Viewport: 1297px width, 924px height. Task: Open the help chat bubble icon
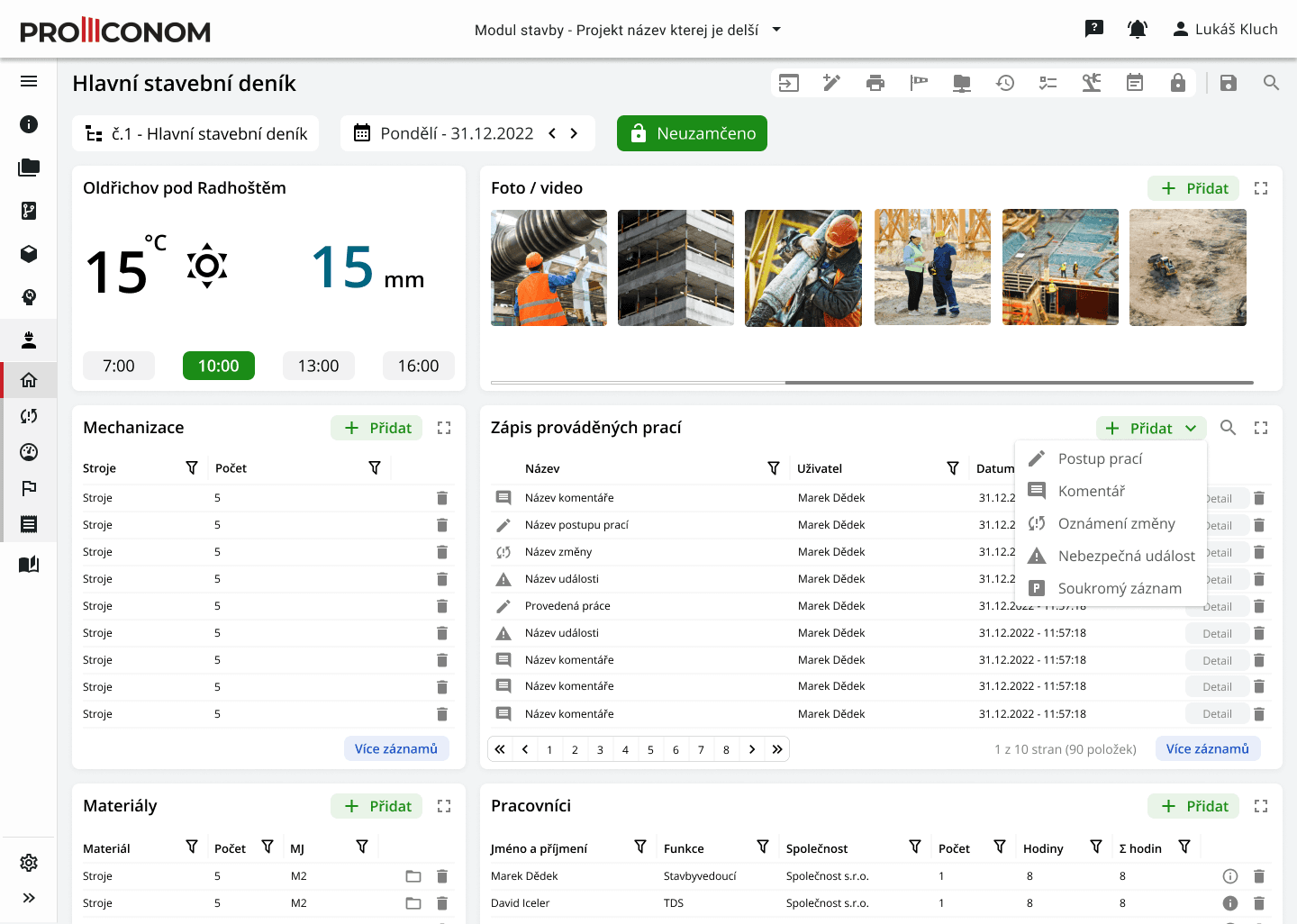(1094, 29)
